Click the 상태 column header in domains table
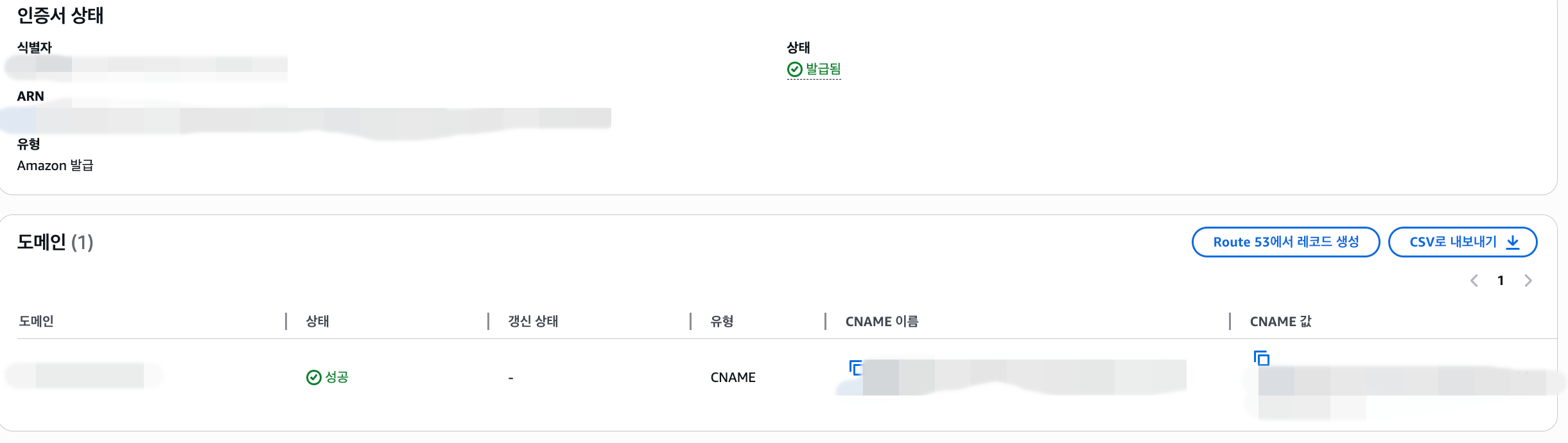Screen dimensions: 1568x443 (318, 321)
